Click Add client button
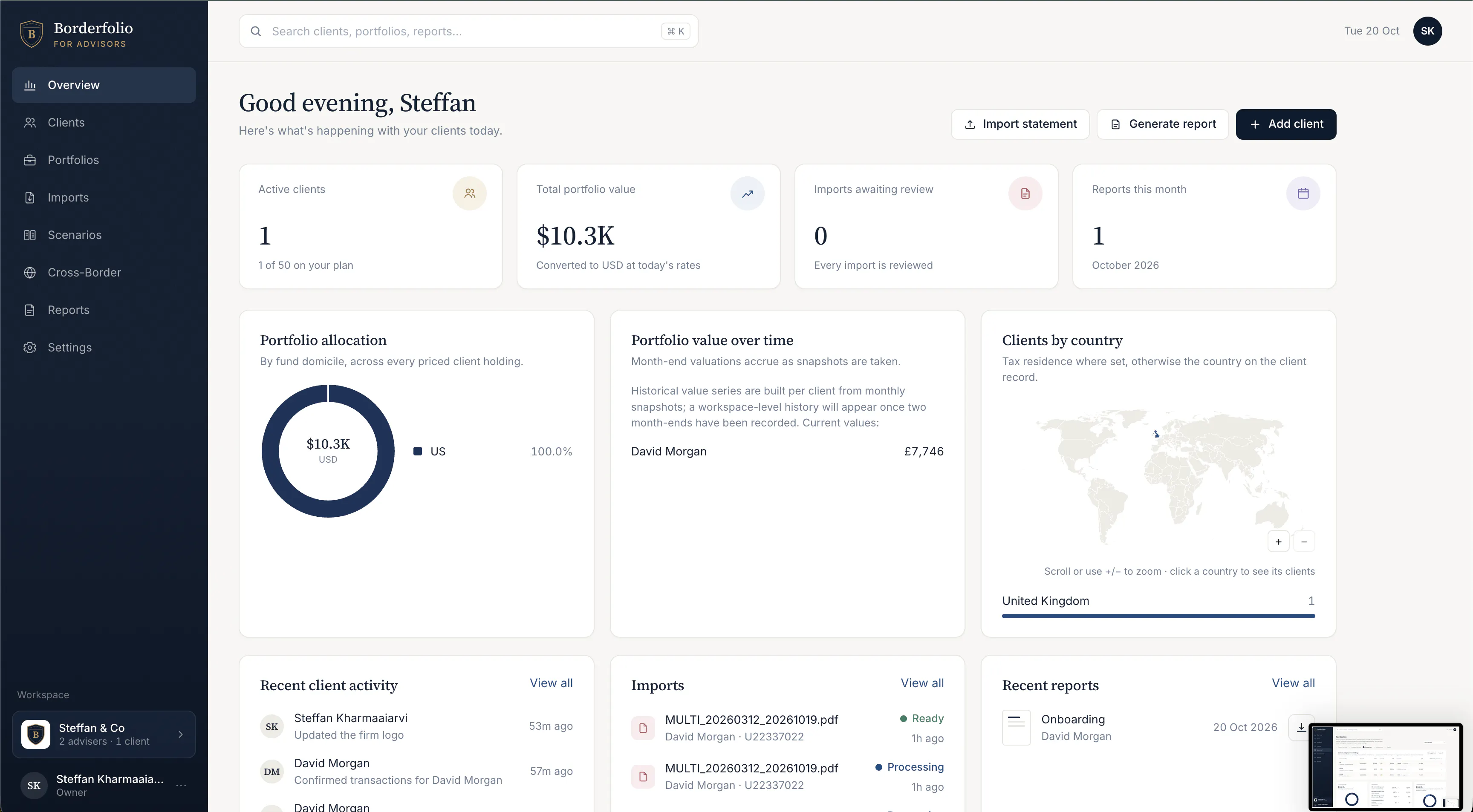The image size is (1473, 812). coord(1286,124)
